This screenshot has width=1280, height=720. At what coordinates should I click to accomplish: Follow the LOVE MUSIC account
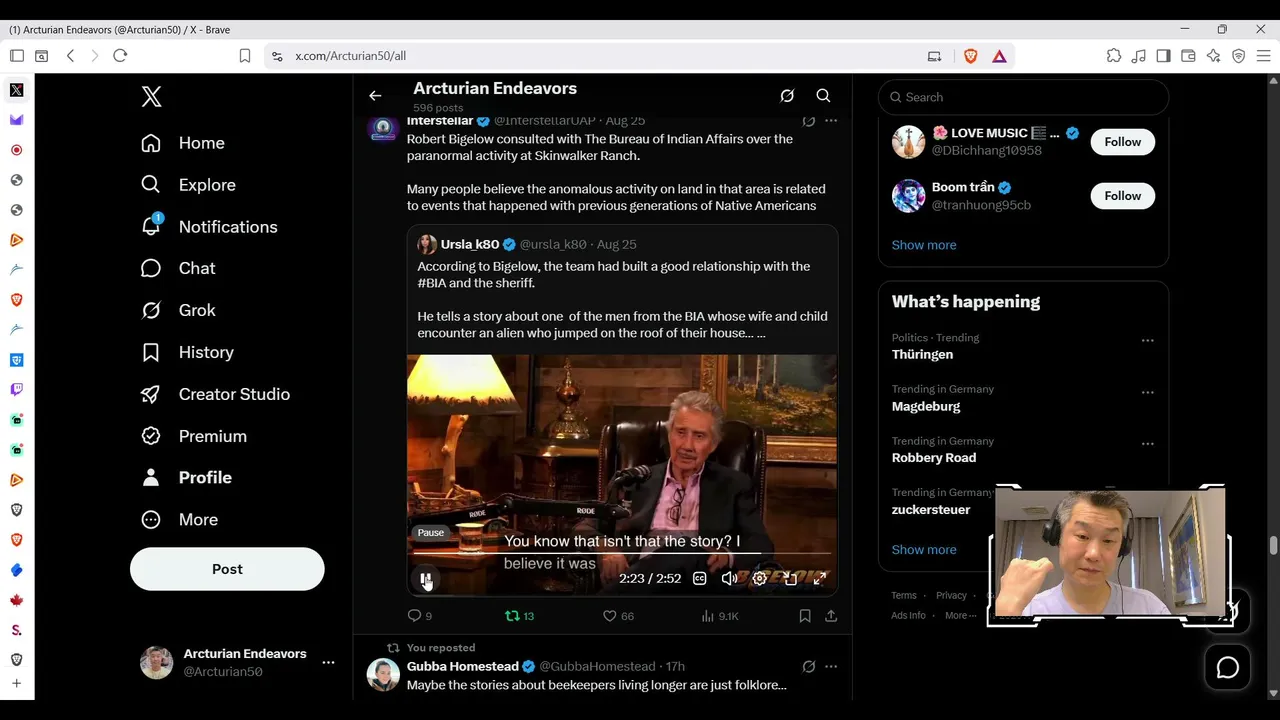click(x=1122, y=142)
